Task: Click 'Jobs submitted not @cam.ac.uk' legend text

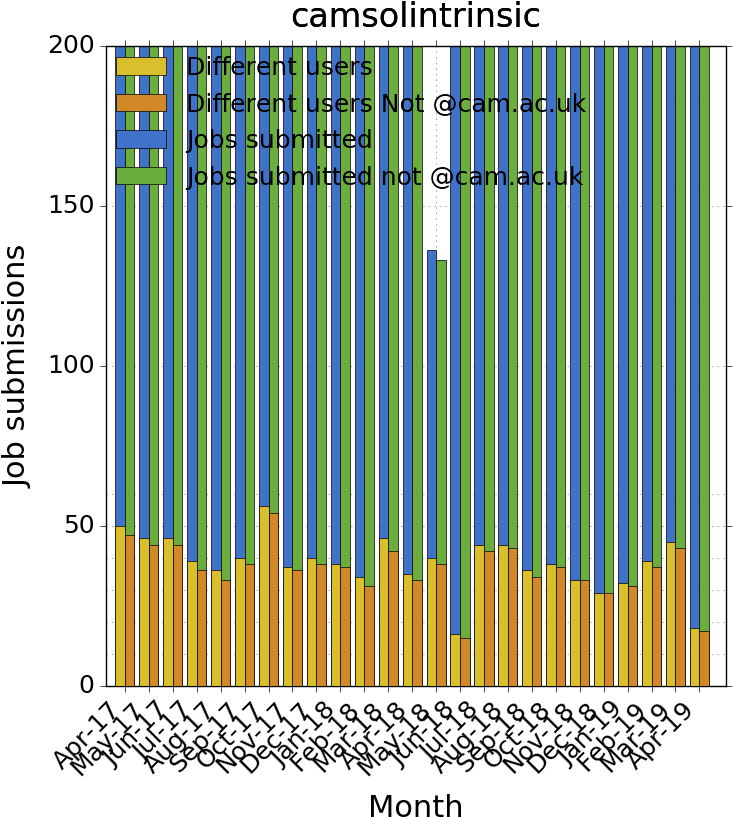Action: pyautogui.click(x=384, y=177)
